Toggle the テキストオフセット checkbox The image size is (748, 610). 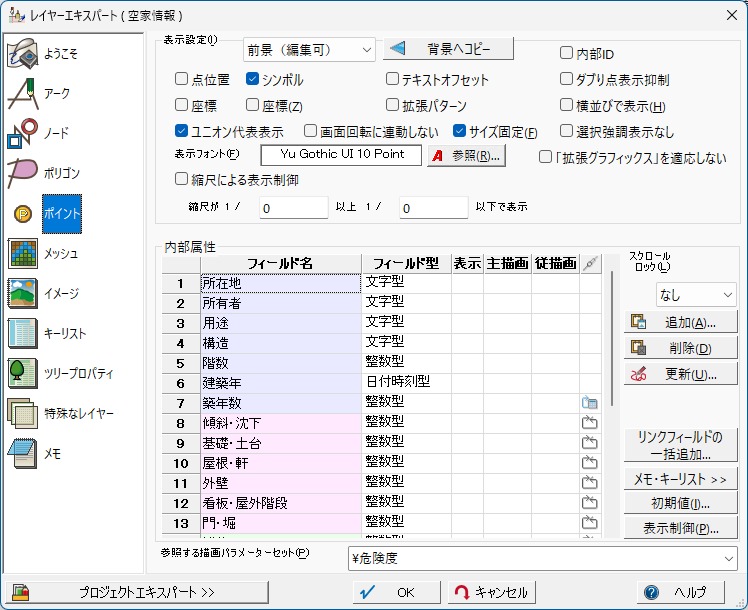[x=392, y=79]
